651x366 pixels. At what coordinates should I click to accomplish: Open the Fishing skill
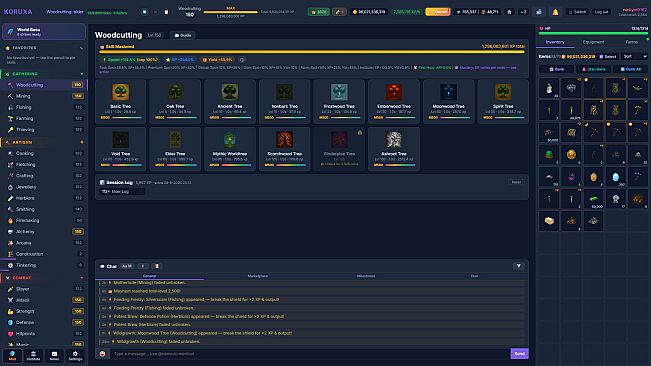[44, 107]
